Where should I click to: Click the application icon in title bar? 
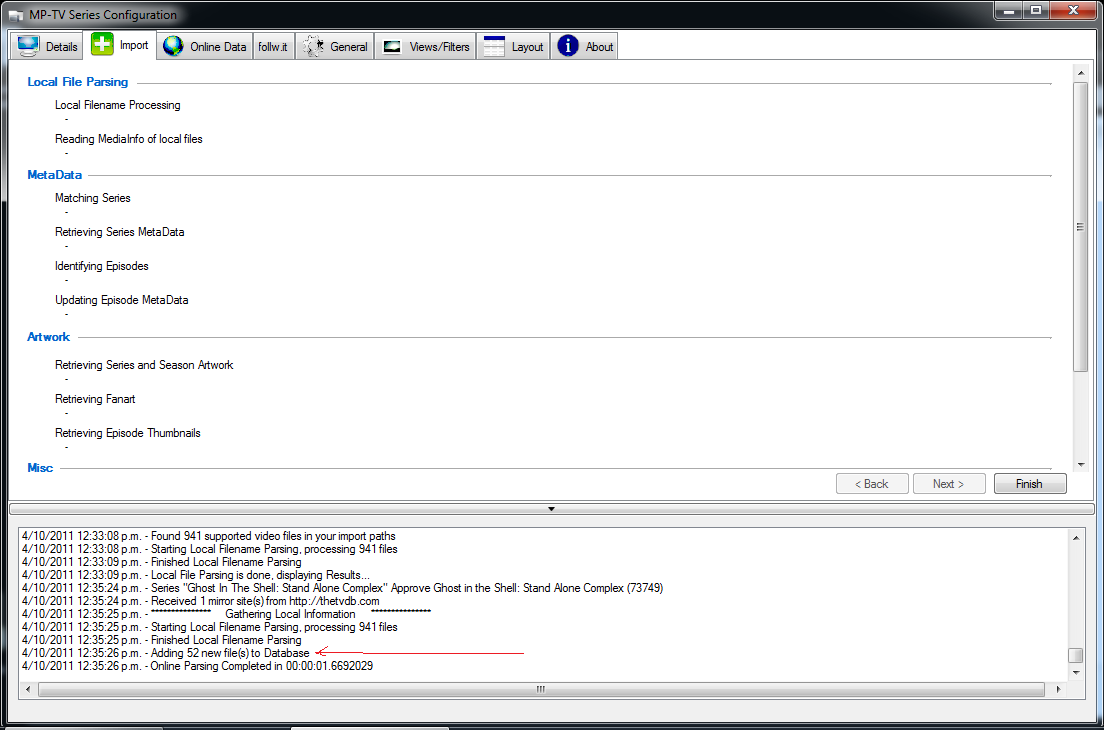[15, 15]
